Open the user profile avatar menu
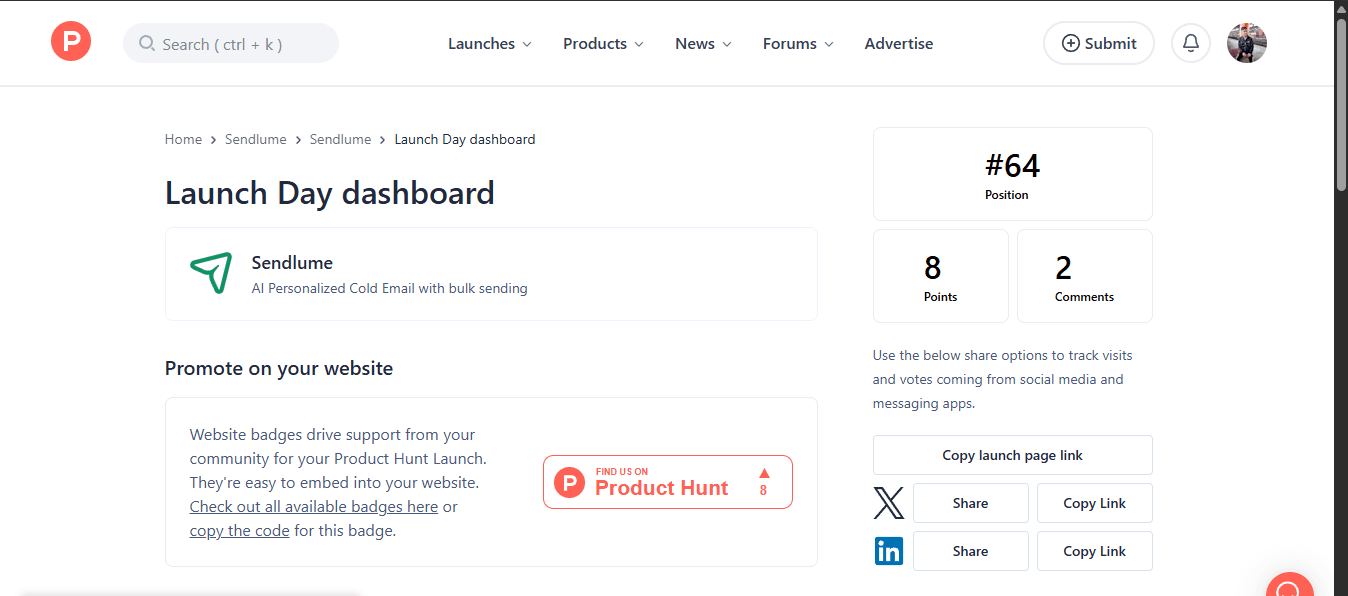Viewport: 1348px width, 596px height. tap(1246, 43)
